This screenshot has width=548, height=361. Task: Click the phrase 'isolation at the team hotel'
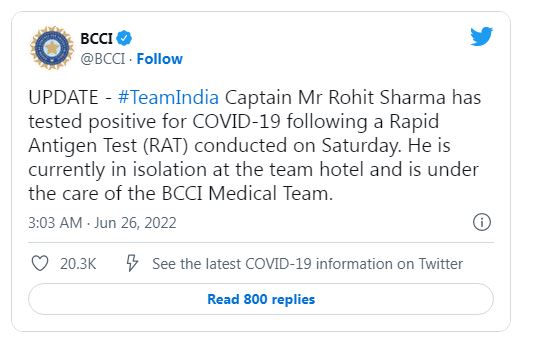click(x=248, y=169)
